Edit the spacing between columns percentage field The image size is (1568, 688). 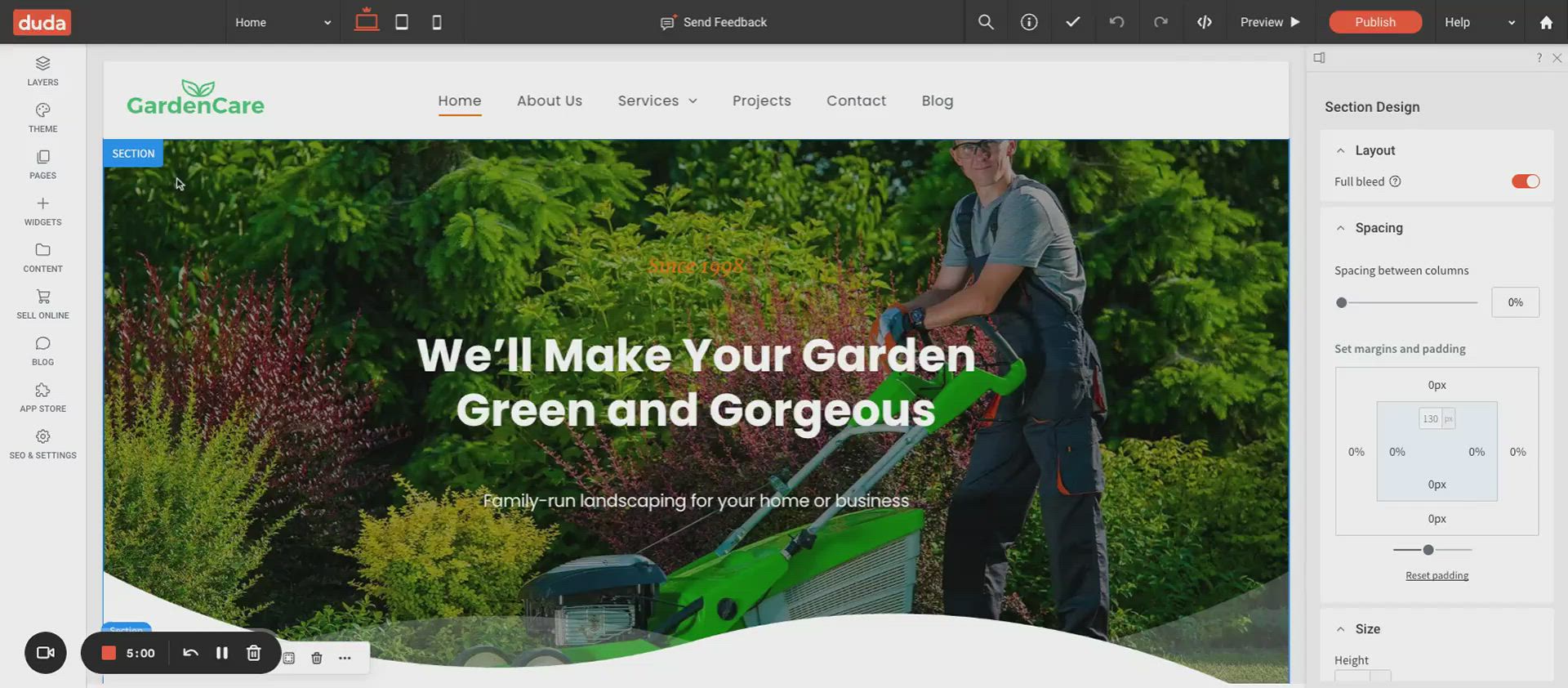[1515, 302]
